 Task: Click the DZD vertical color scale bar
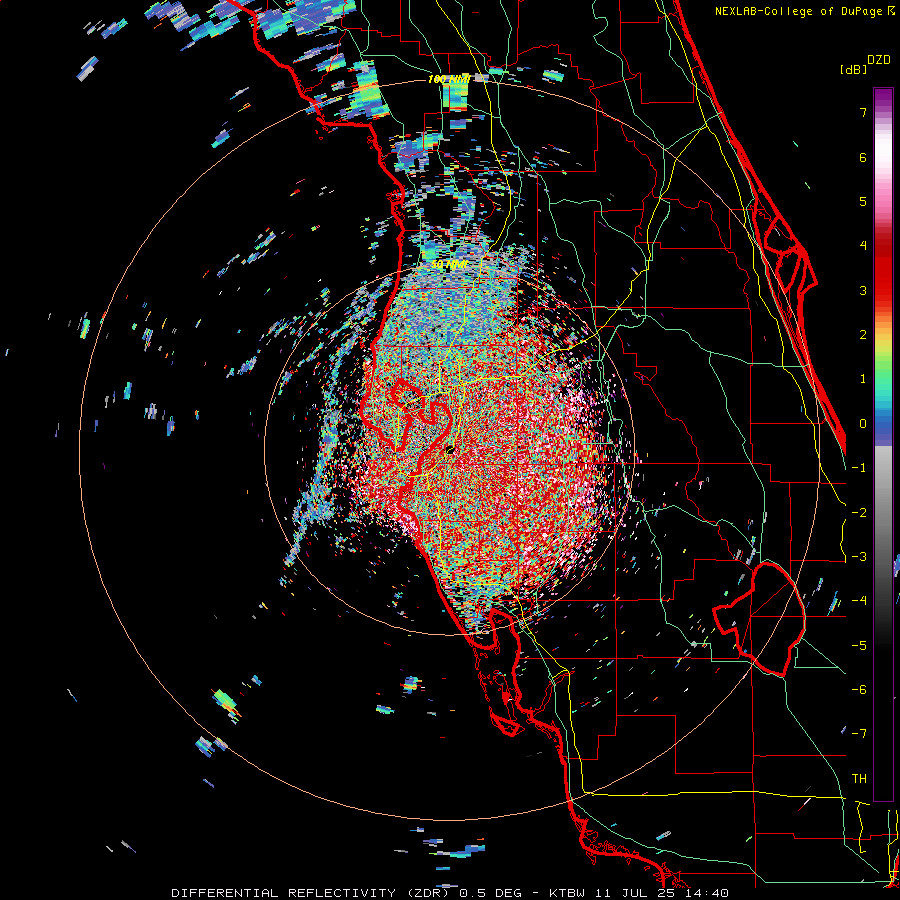pyautogui.click(x=883, y=444)
